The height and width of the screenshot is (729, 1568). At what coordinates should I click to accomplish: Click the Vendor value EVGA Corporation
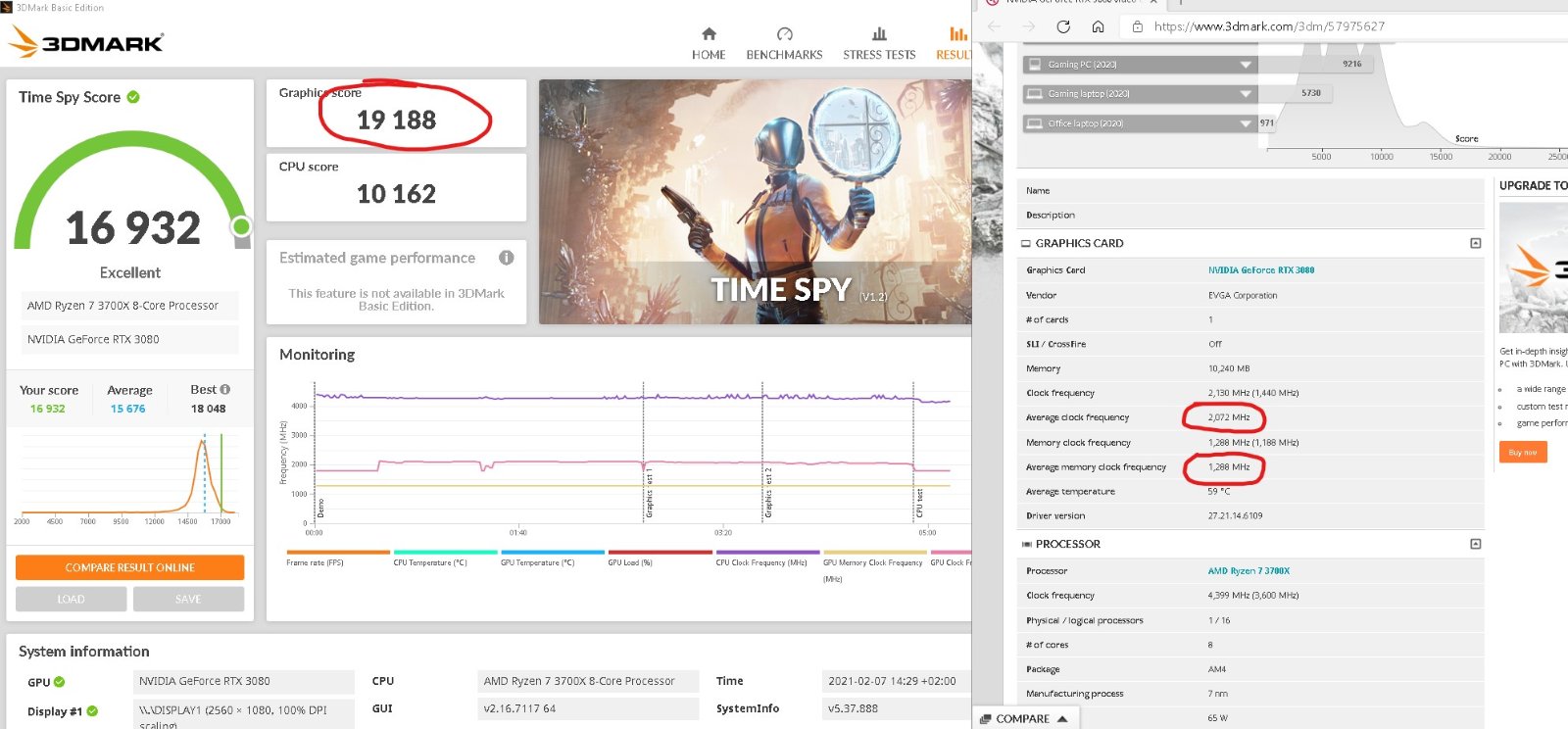[1243, 296]
